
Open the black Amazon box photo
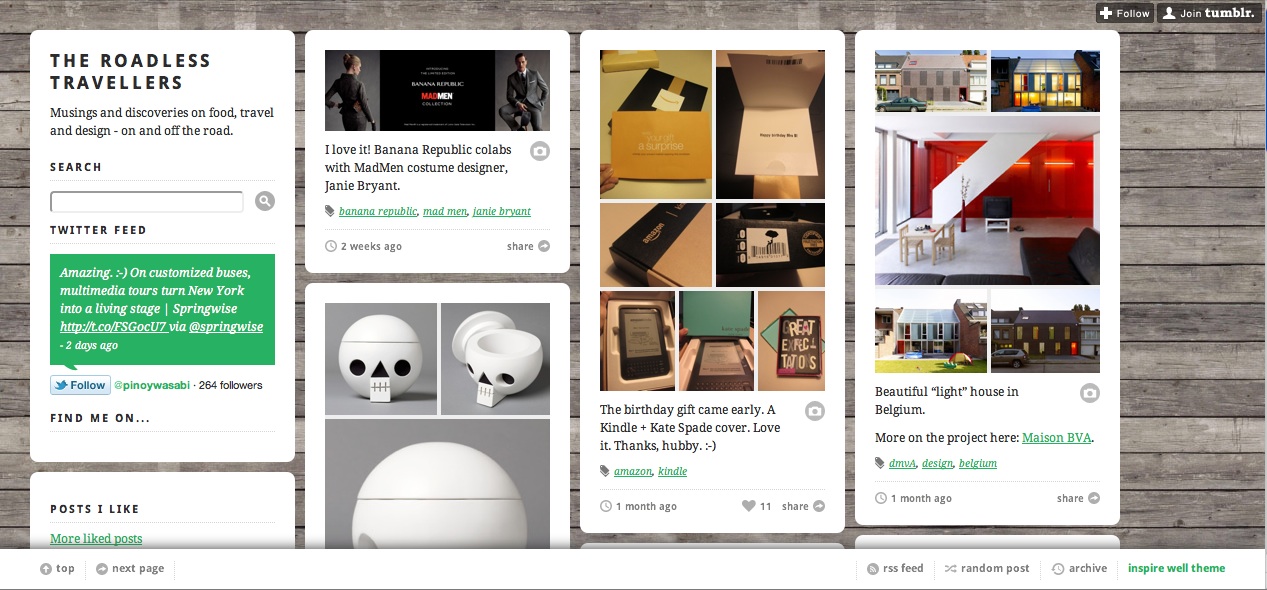[656, 245]
